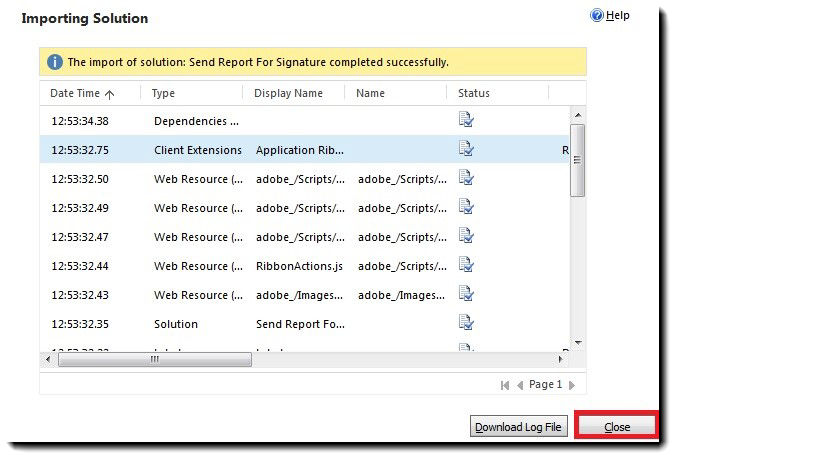
Task: Click status icon for Client Extensions row
Action: click(x=466, y=149)
